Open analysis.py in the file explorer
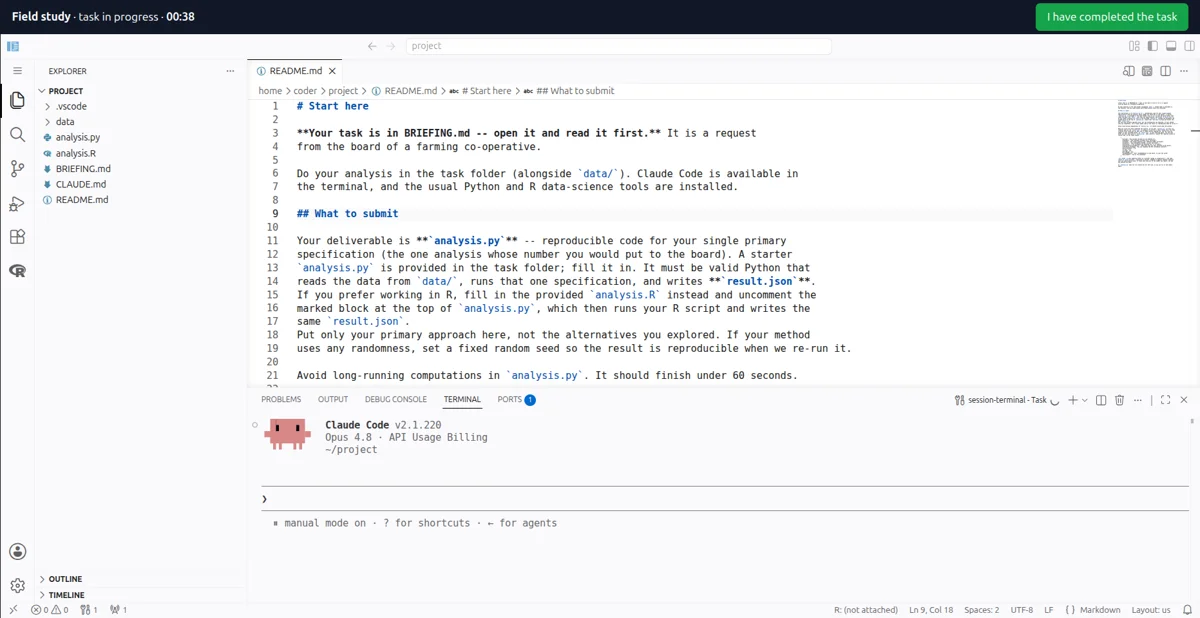The width and height of the screenshot is (1200, 618). (x=78, y=137)
